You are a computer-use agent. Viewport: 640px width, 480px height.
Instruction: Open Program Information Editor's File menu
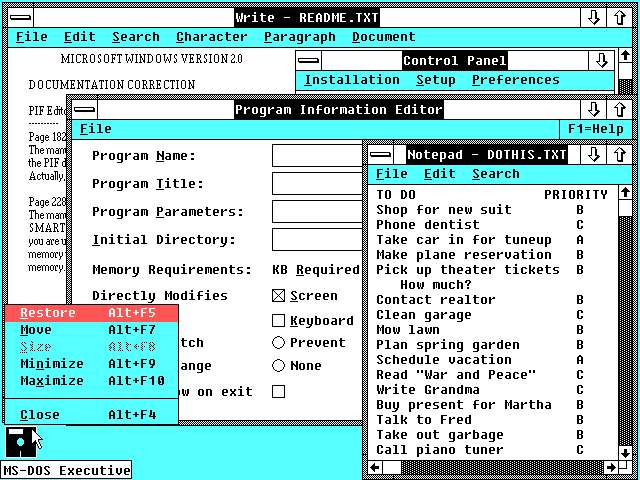[x=96, y=129]
